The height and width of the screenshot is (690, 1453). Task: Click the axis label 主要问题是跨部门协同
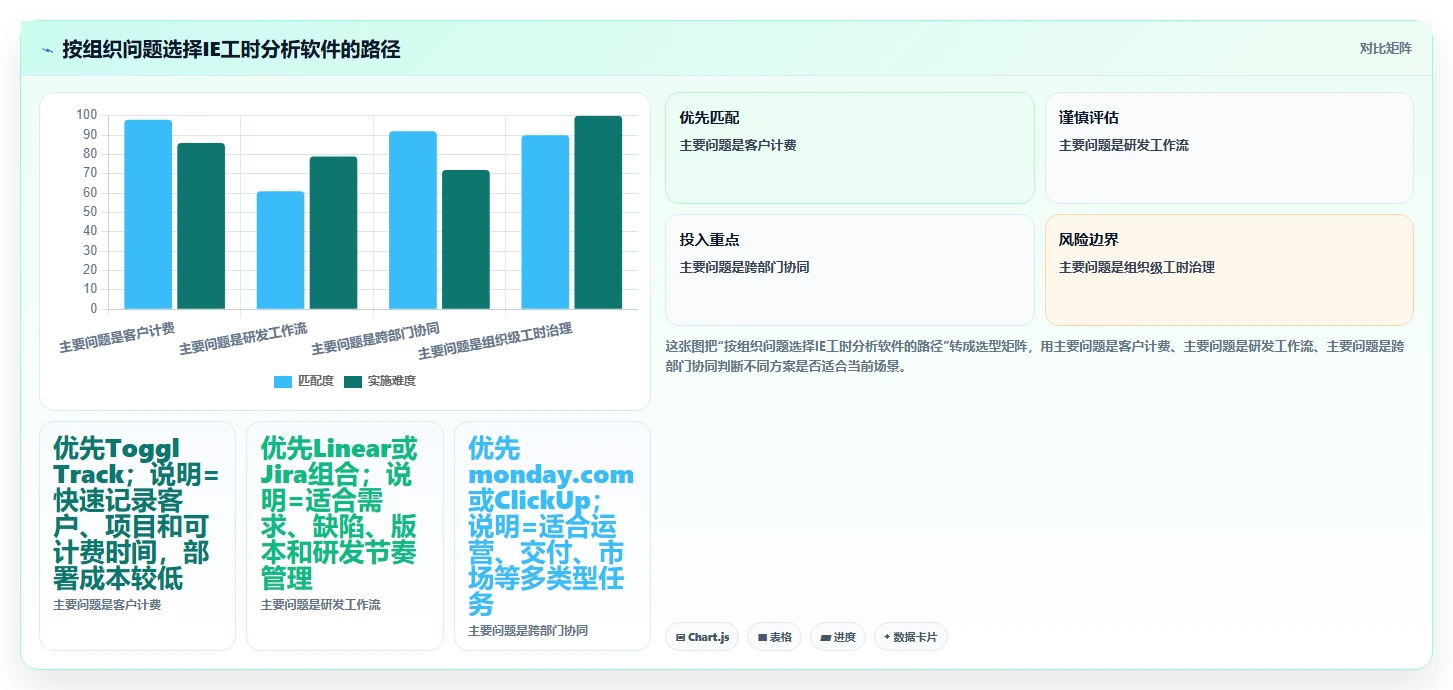[x=375, y=339]
